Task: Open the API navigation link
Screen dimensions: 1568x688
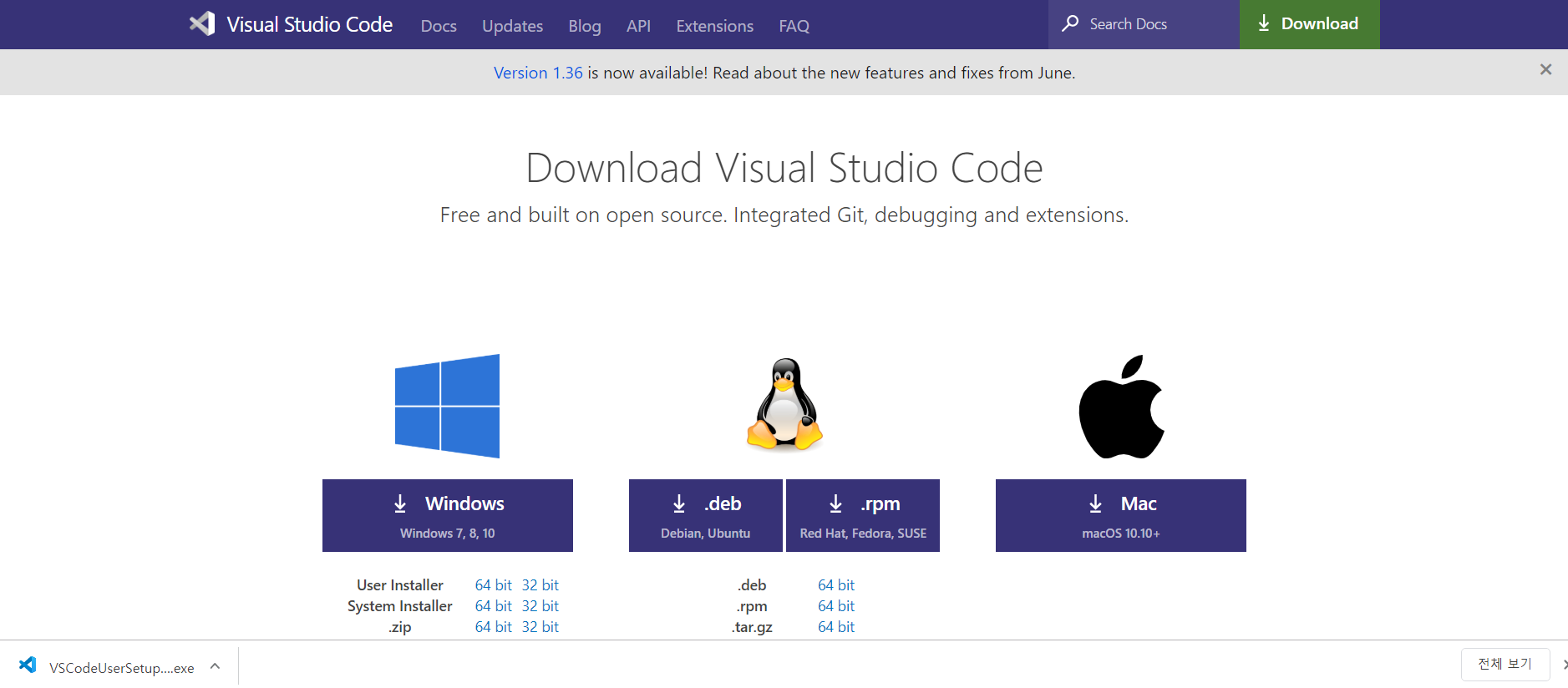Action: click(x=638, y=26)
